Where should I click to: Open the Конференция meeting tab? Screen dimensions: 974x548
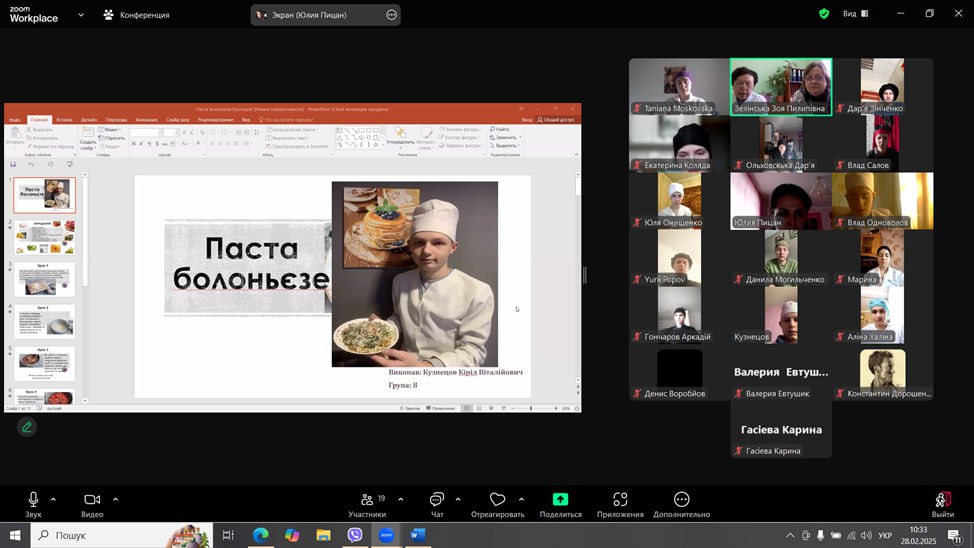point(137,15)
